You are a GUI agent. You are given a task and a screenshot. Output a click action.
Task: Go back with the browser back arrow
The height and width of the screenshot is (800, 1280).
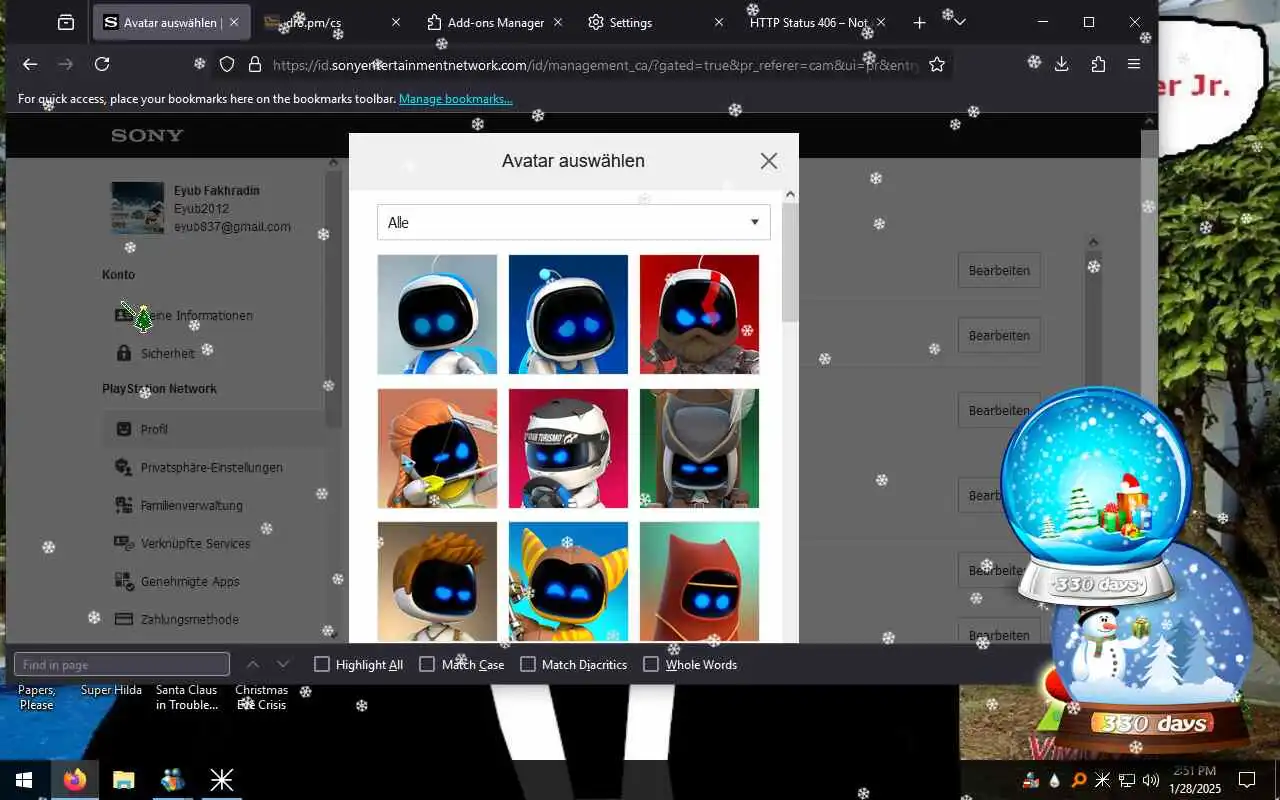30,64
